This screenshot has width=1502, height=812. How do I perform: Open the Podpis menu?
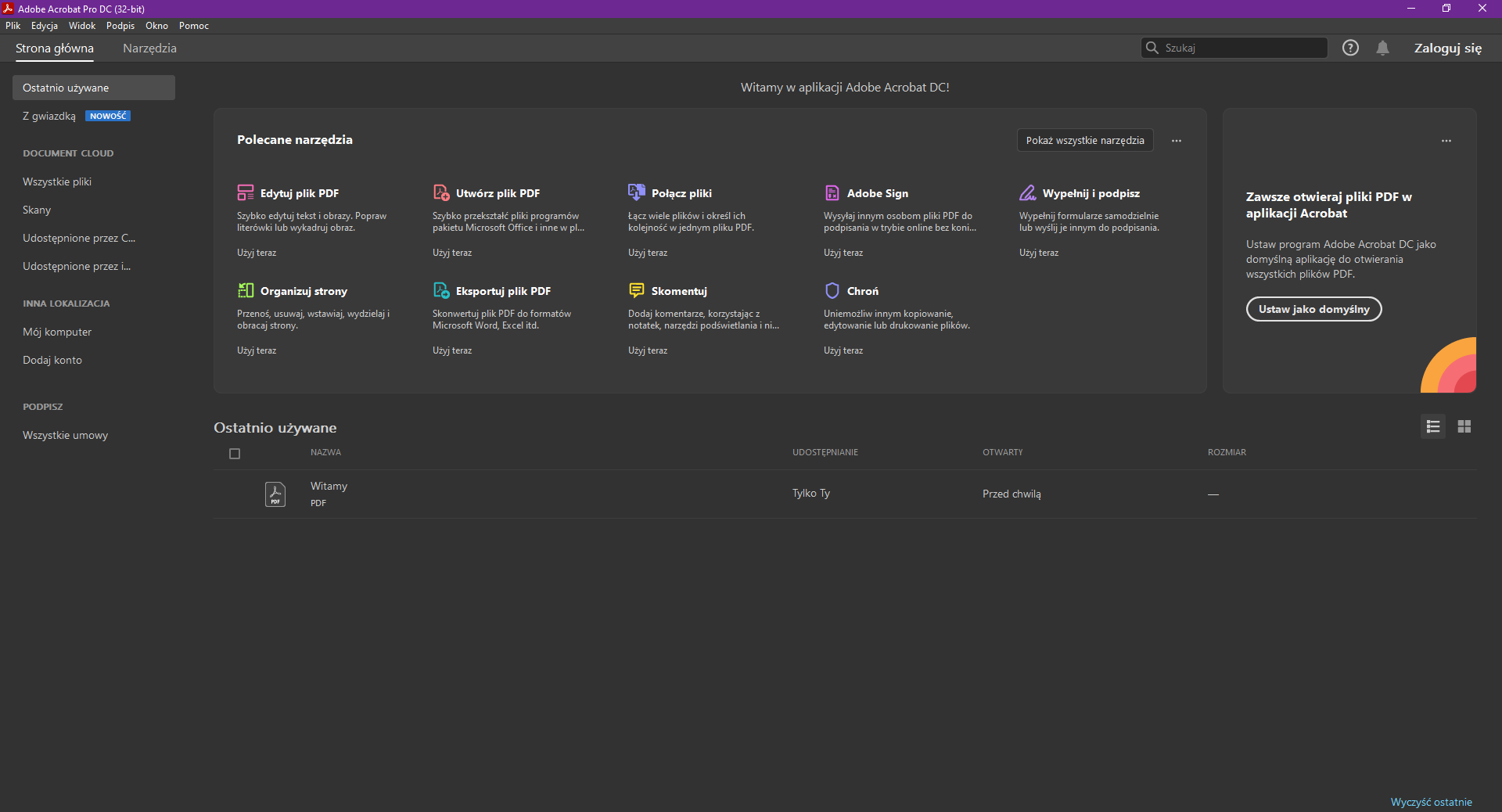120,26
